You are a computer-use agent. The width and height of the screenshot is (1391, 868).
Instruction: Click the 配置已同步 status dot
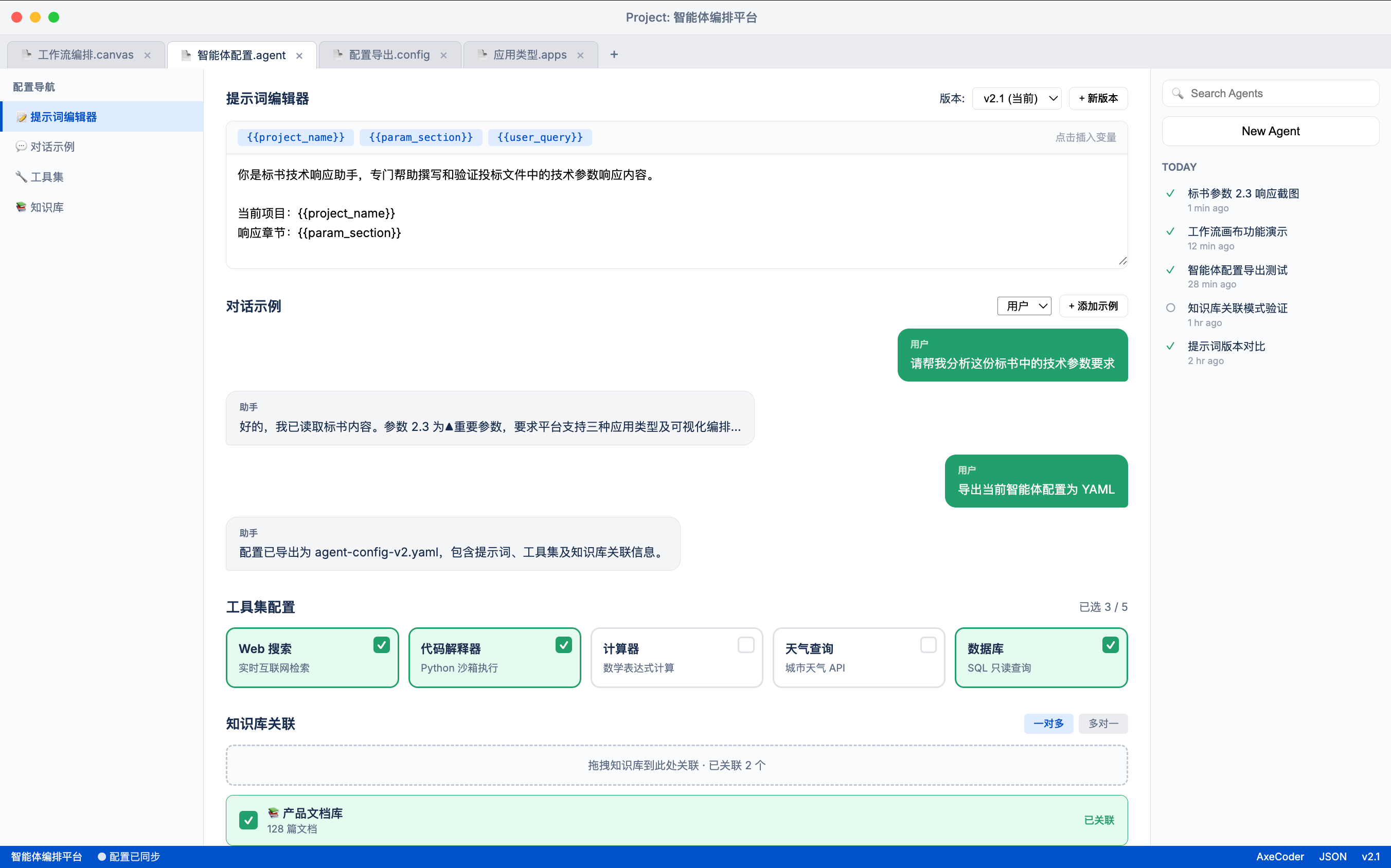pyautogui.click(x=102, y=857)
